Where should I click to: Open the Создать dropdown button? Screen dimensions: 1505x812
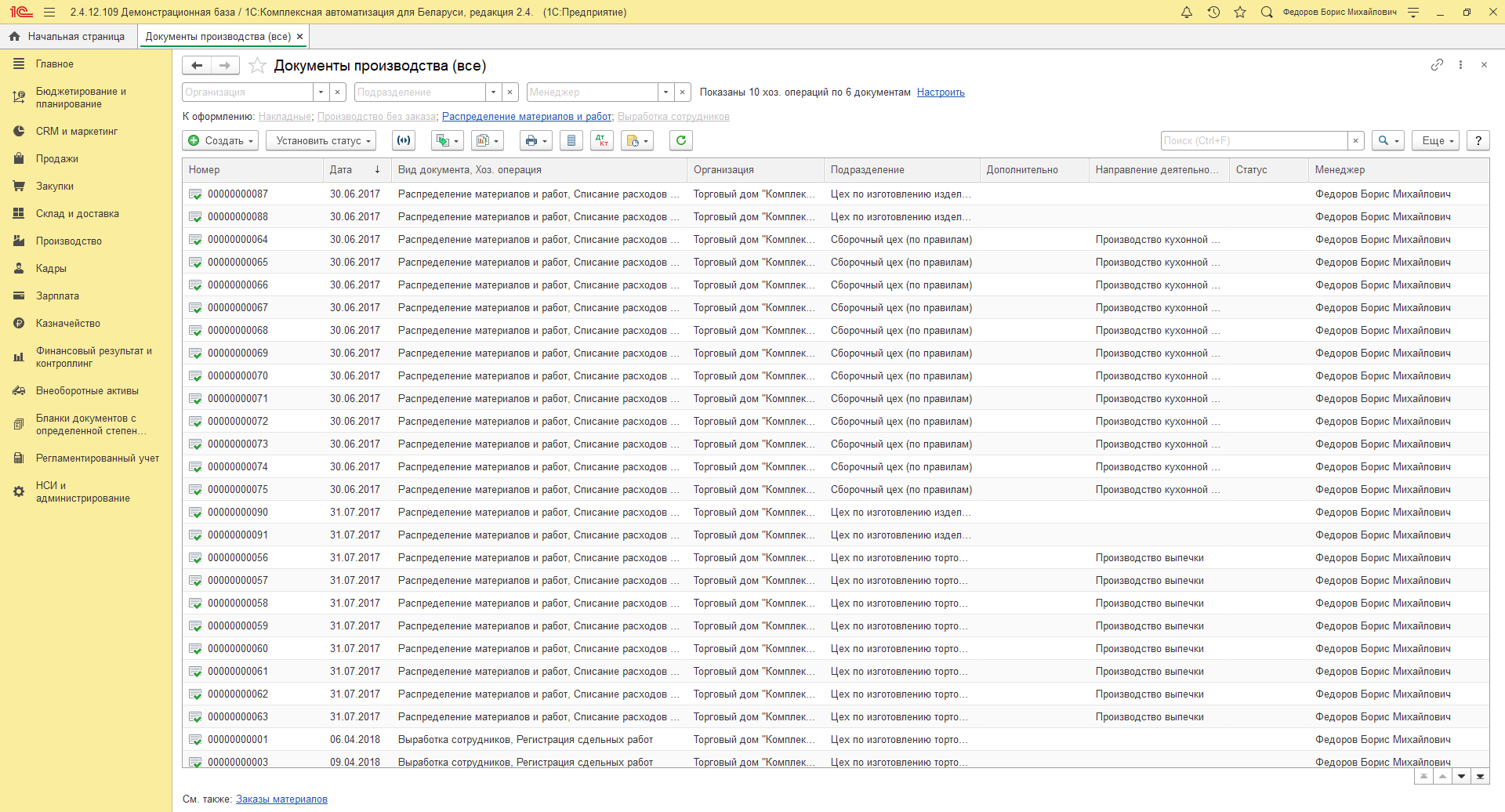[220, 140]
